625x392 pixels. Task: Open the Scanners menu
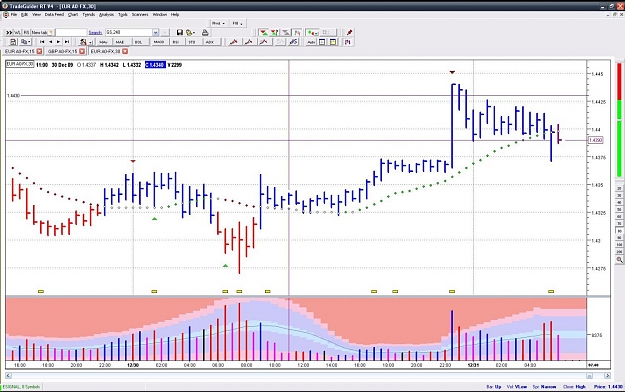[x=140, y=14]
